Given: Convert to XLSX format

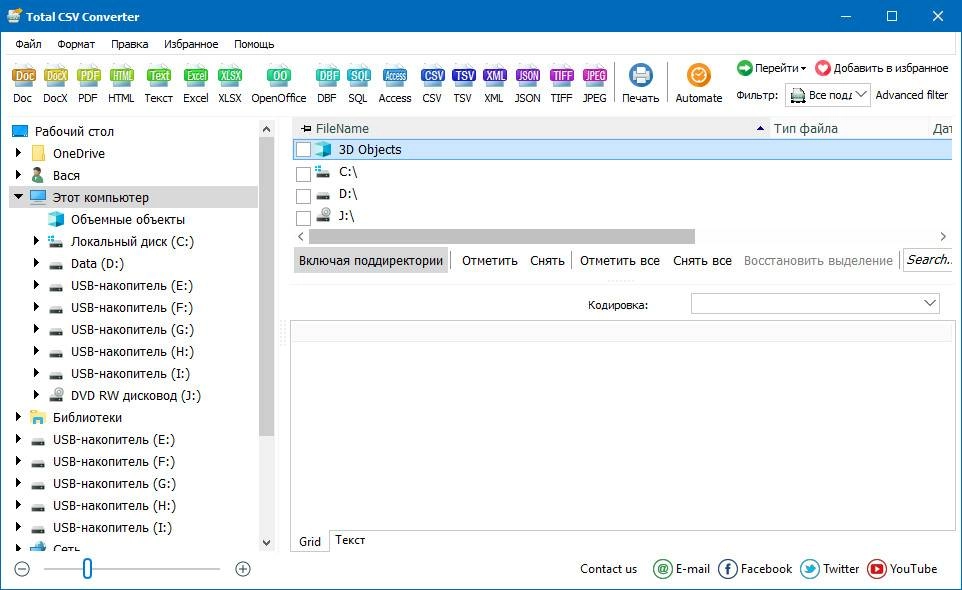Looking at the screenshot, I should tap(230, 84).
